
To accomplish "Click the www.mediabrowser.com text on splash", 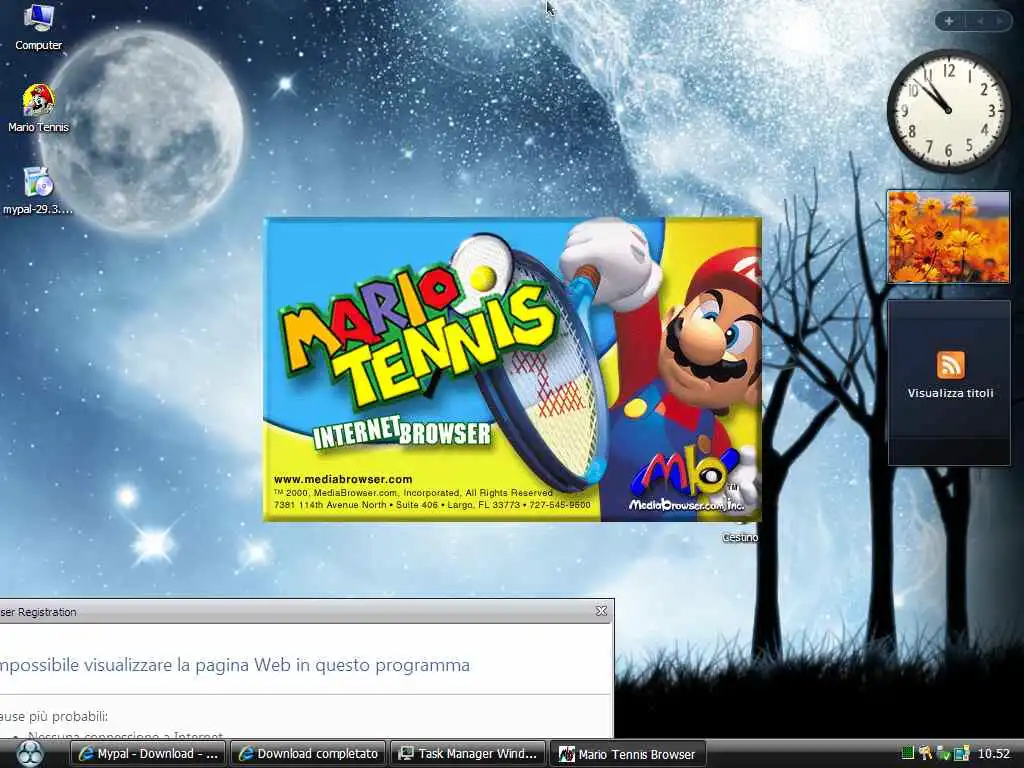I will [343, 479].
